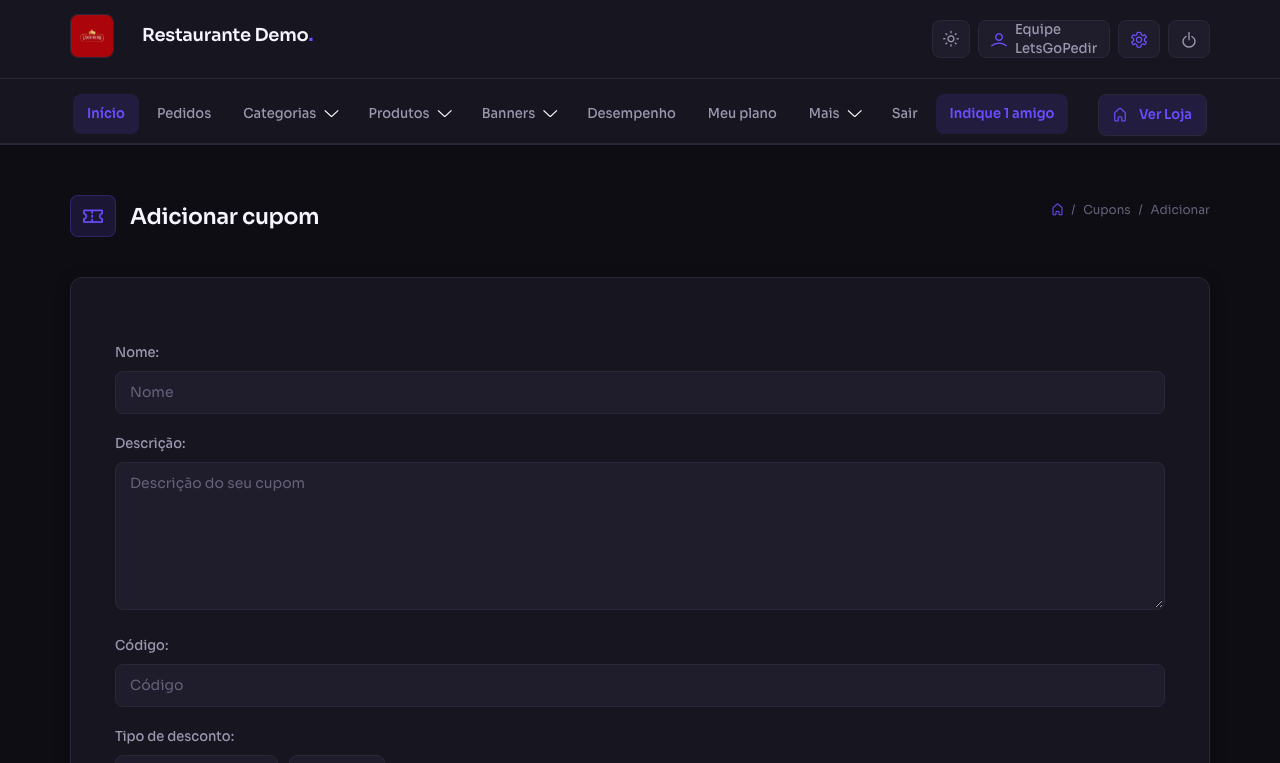The height and width of the screenshot is (763, 1280).
Task: Focus the Nome input field
Action: pyautogui.click(x=640, y=392)
